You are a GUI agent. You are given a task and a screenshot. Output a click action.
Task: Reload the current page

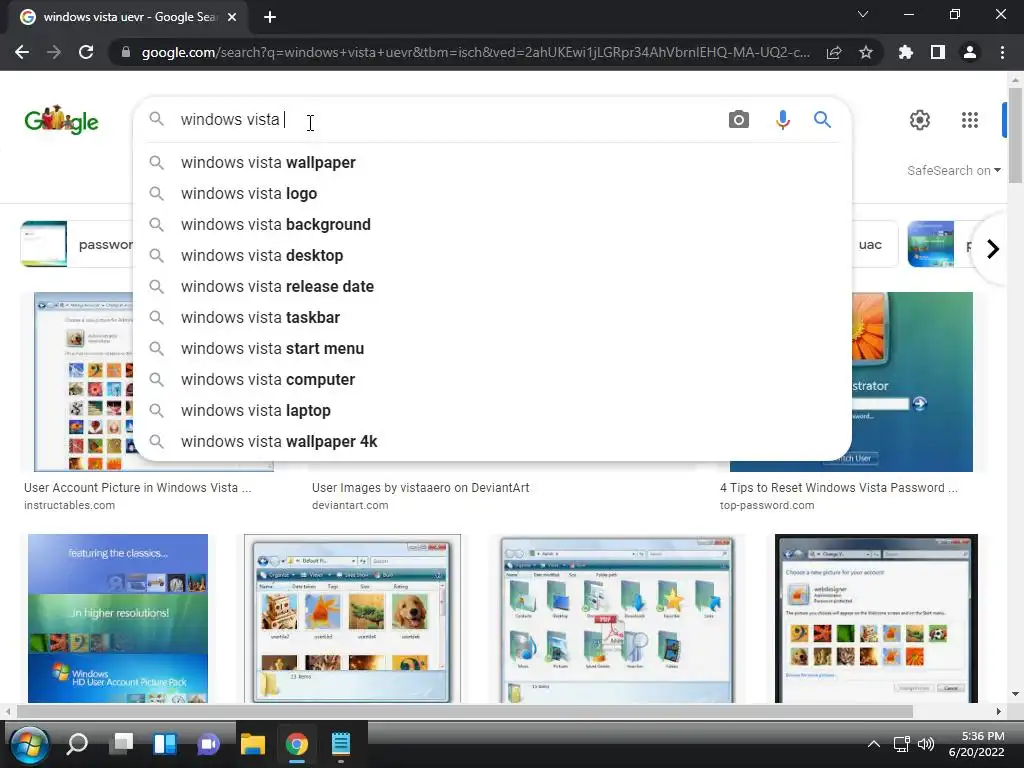click(86, 52)
